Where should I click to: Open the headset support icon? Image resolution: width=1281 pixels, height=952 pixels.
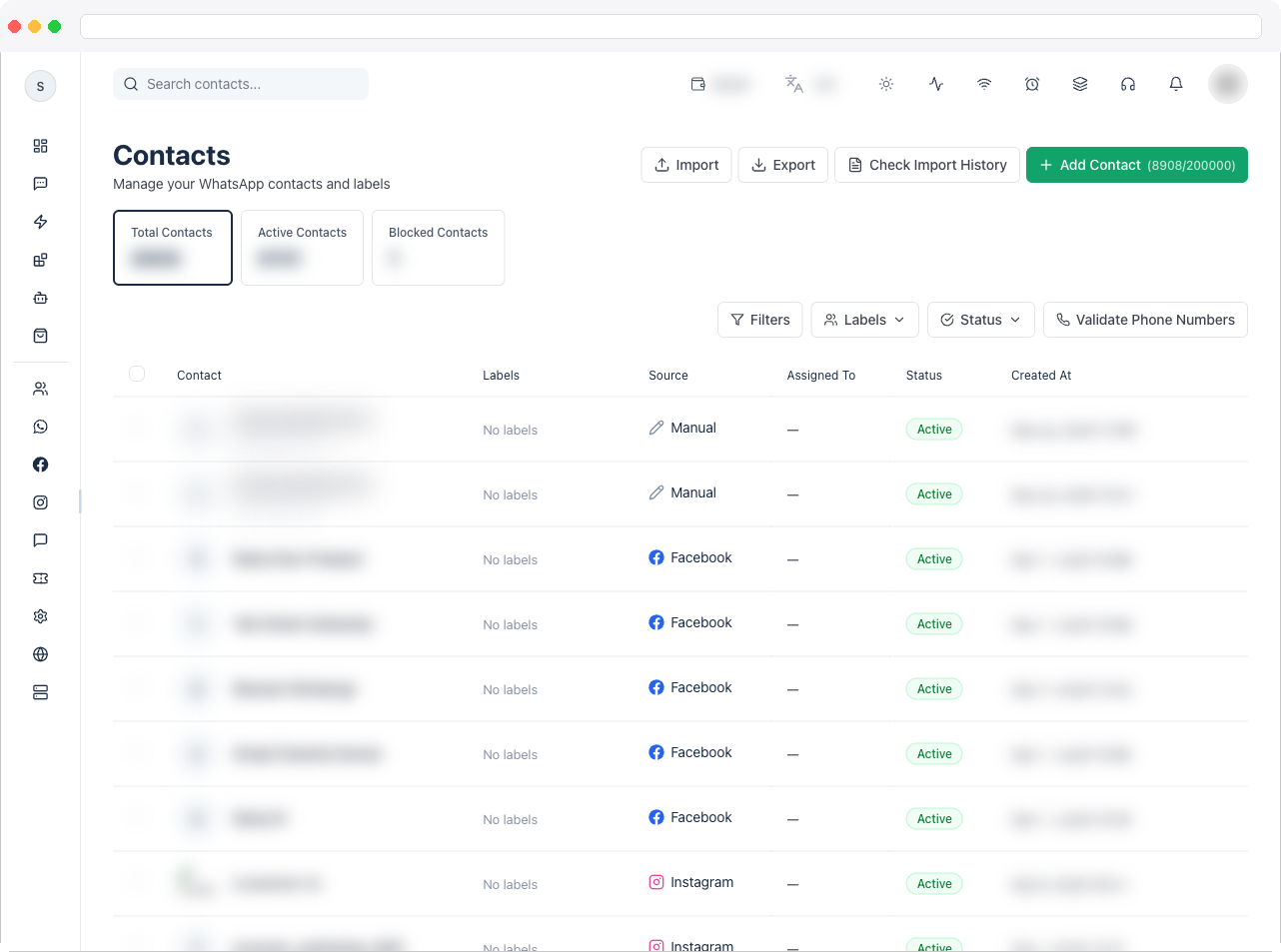pos(1128,84)
